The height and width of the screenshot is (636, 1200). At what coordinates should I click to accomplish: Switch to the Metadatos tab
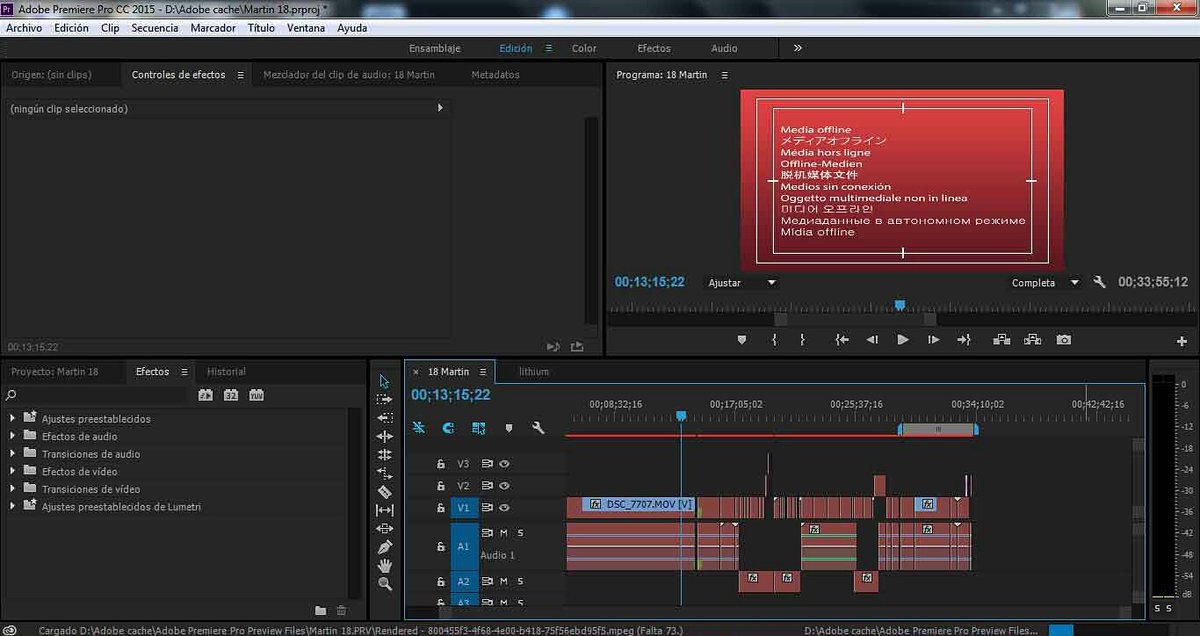pyautogui.click(x=495, y=74)
